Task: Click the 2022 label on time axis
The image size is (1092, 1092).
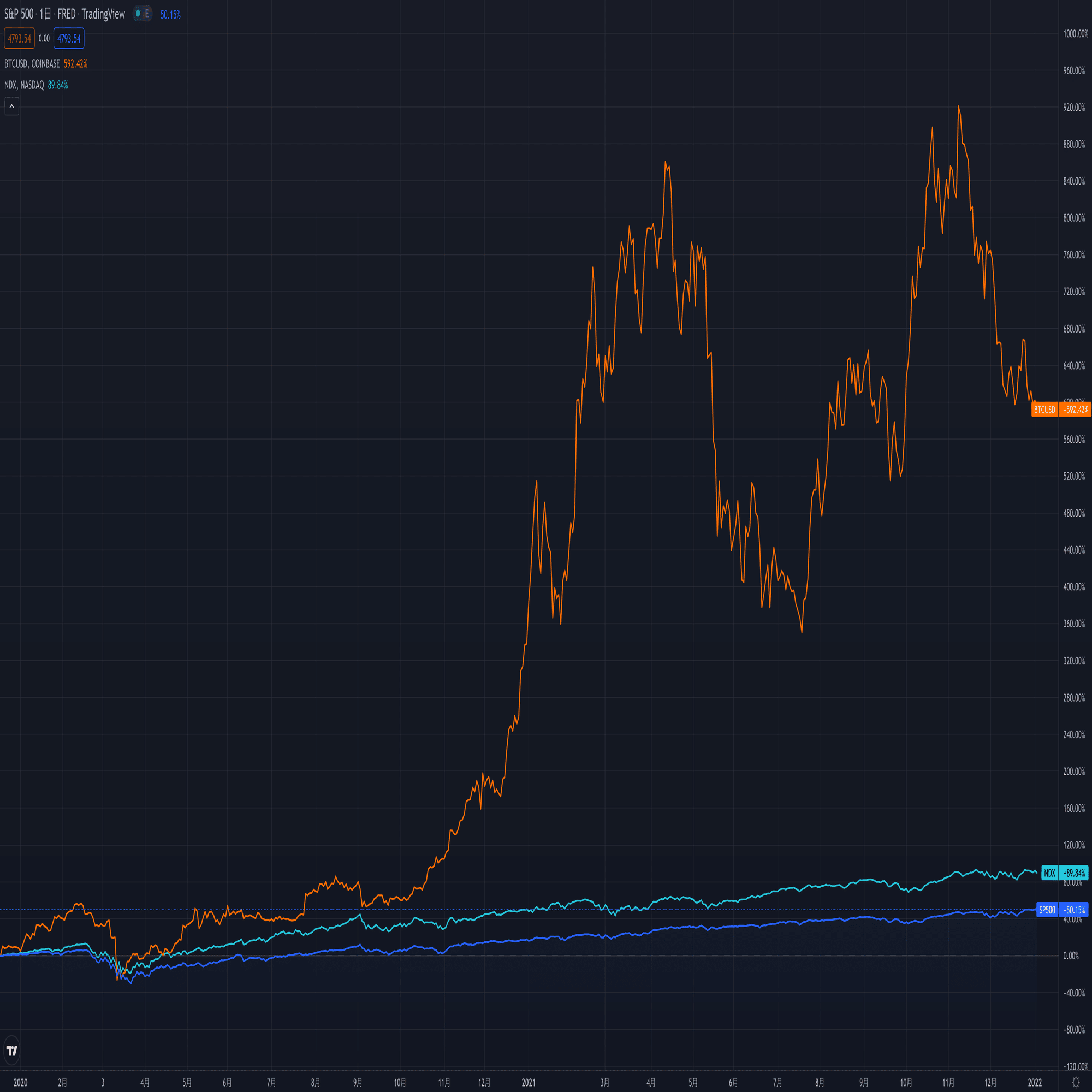Action: [x=1035, y=1082]
